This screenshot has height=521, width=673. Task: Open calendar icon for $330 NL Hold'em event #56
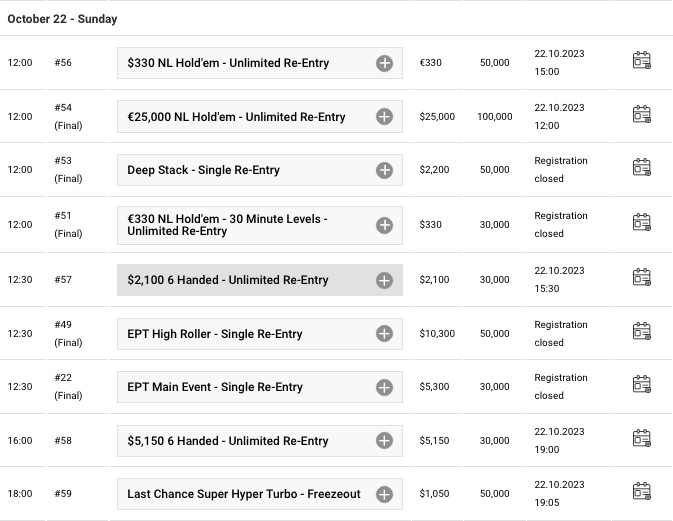[x=642, y=61]
